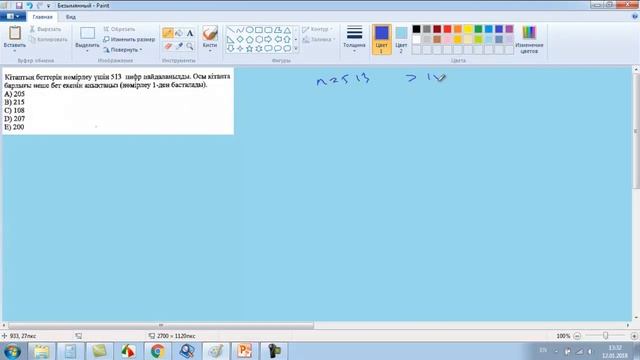Click the Crop (Обрезать) button
Screen dimensions: 640x360
tap(119, 29)
